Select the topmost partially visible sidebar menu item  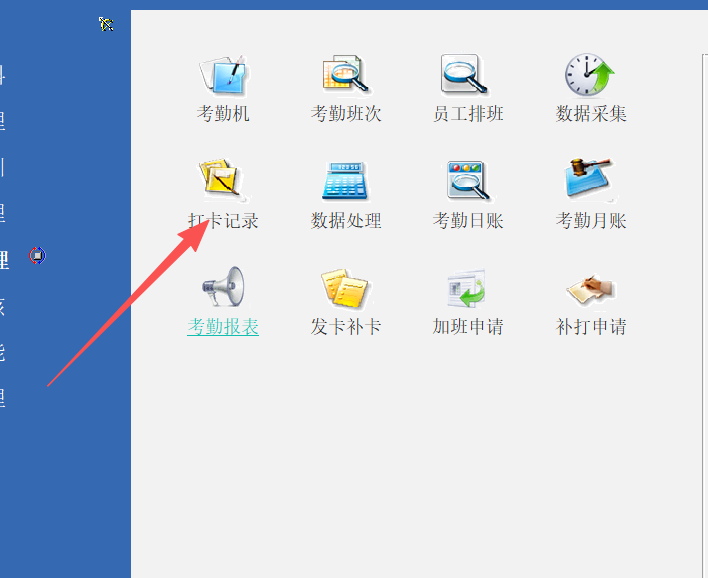(x=2, y=75)
